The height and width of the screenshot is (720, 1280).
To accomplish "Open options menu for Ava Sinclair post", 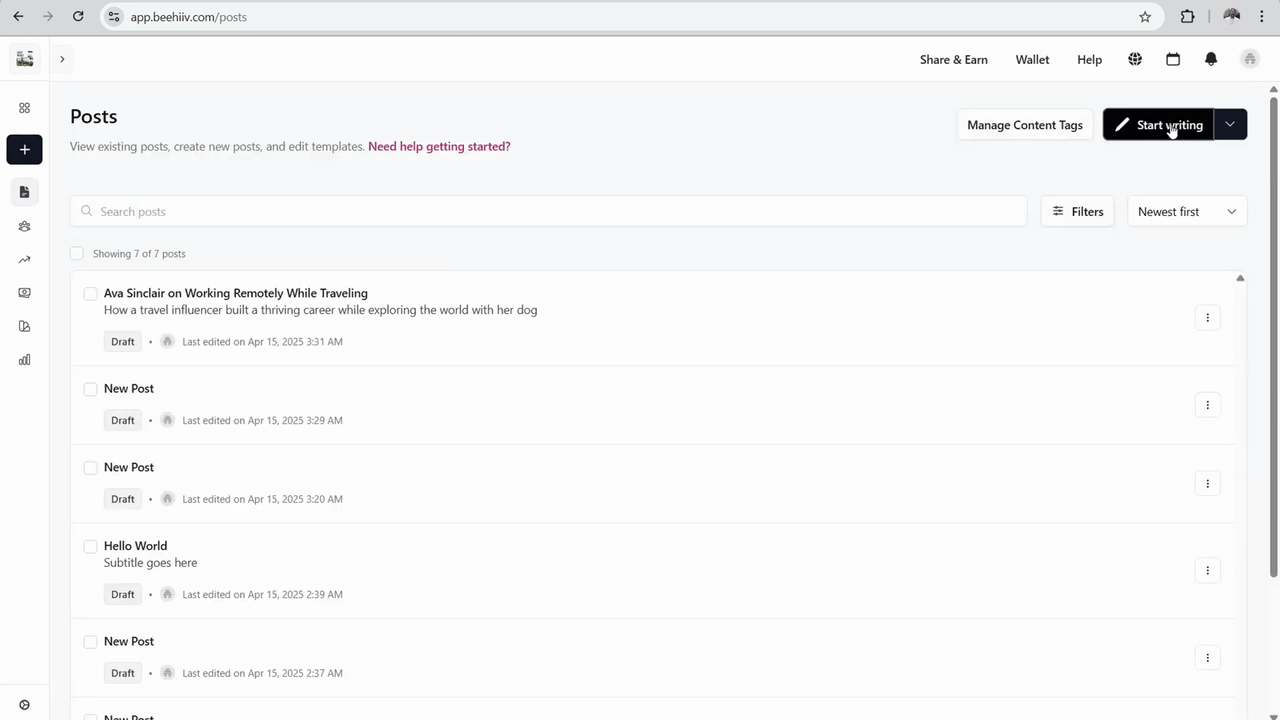I will [x=1207, y=318].
